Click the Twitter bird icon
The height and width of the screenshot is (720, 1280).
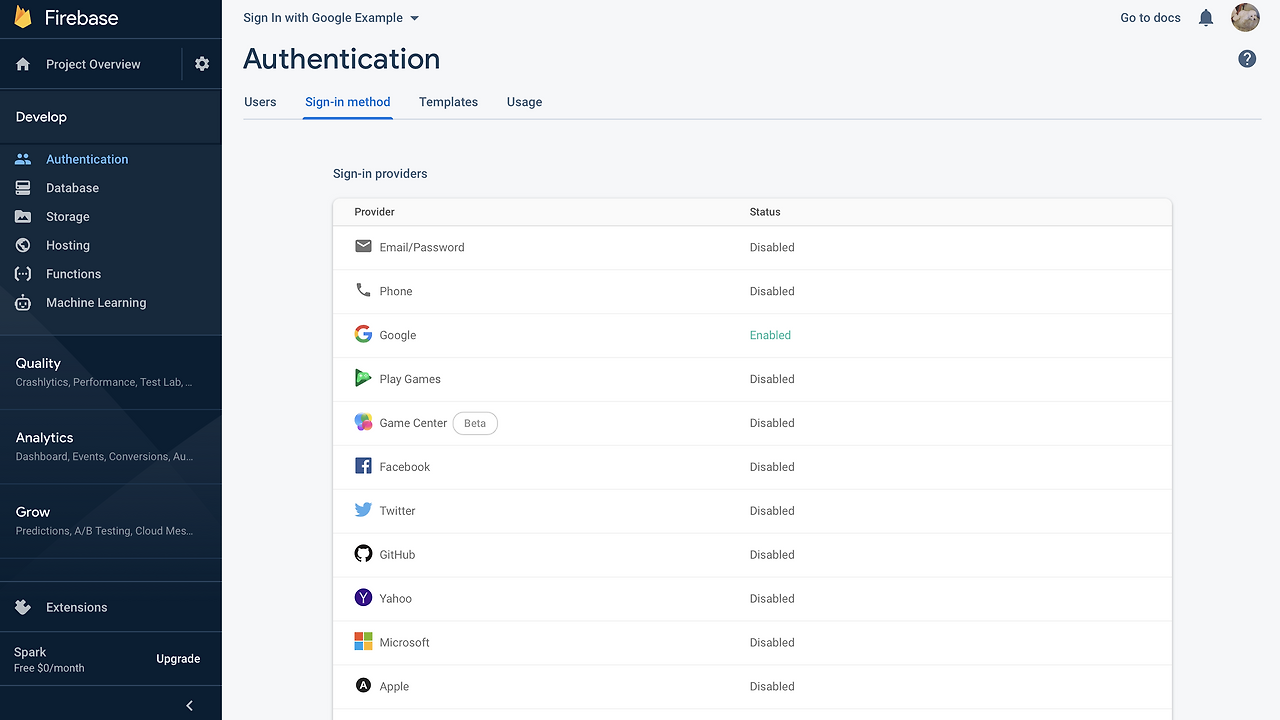(363, 510)
